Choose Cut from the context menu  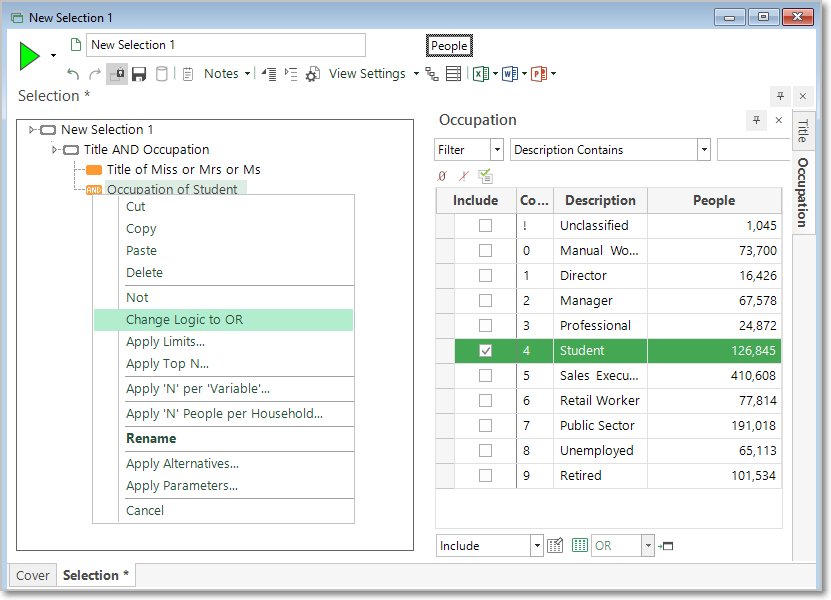coord(223,207)
